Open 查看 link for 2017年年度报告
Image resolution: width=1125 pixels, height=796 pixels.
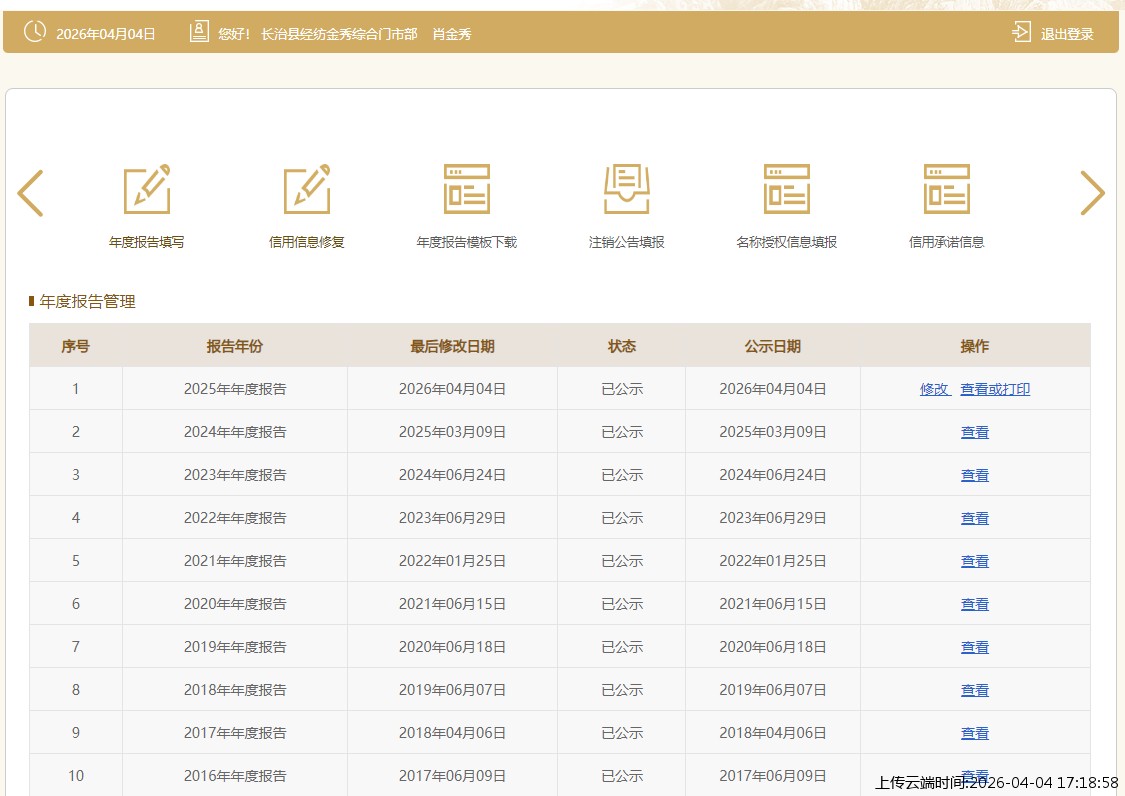(975, 733)
